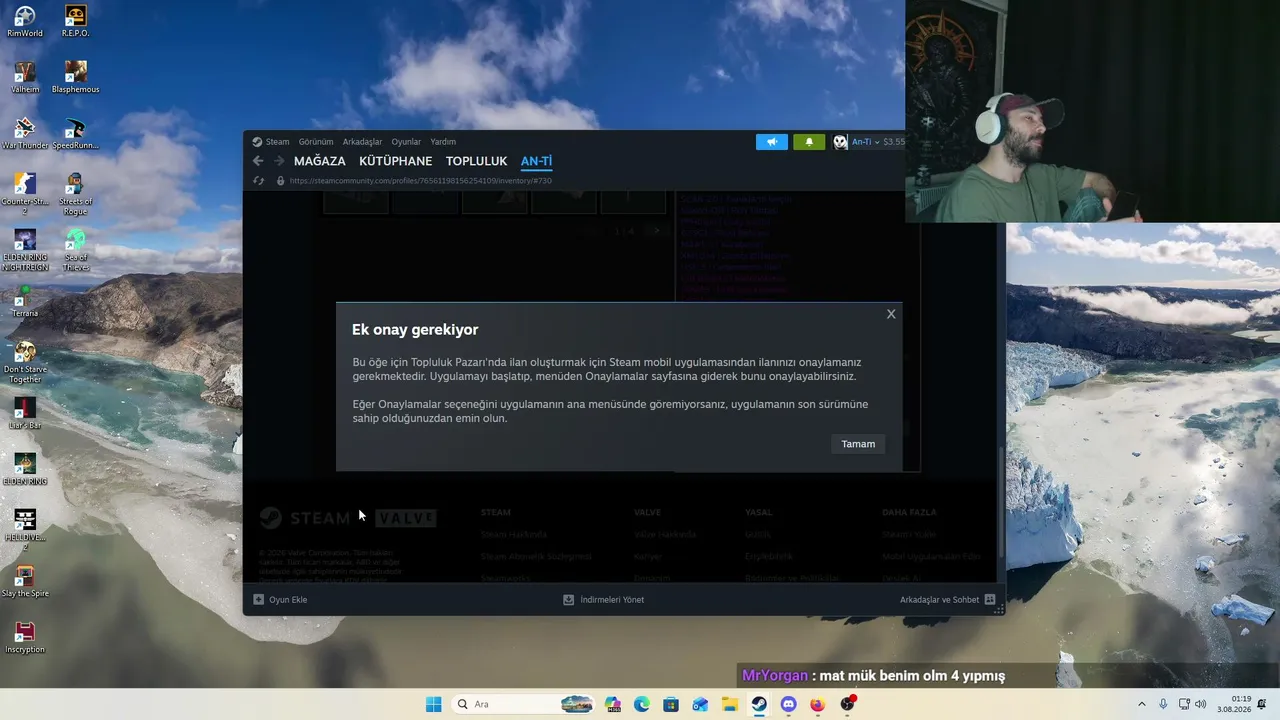Viewport: 1280px width, 720px height.
Task: Select the Inscryption desktop shortcut
Action: pos(25,638)
